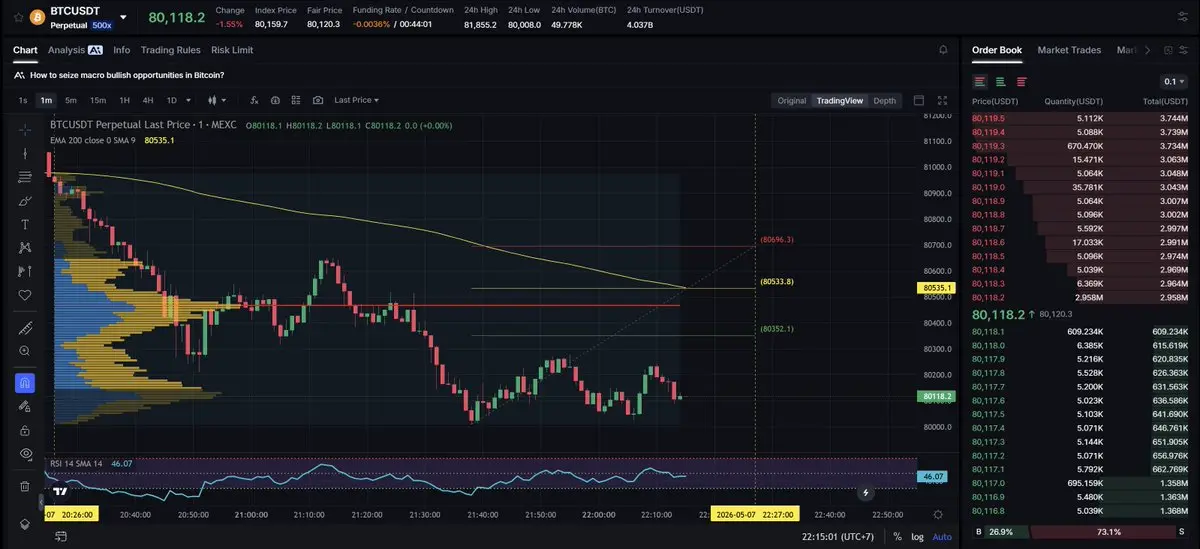This screenshot has width=1200, height=549.
Task: Select the ruler measure tool
Action: 25,328
